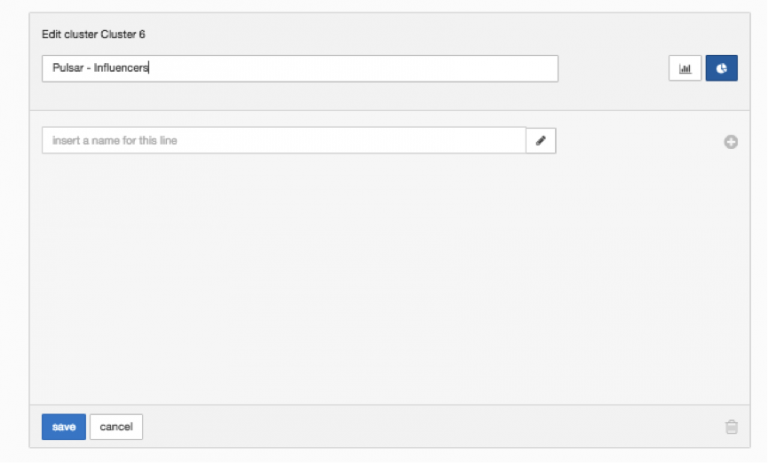Delete cluster using the trash icon
This screenshot has width=768, height=463.
[731, 427]
